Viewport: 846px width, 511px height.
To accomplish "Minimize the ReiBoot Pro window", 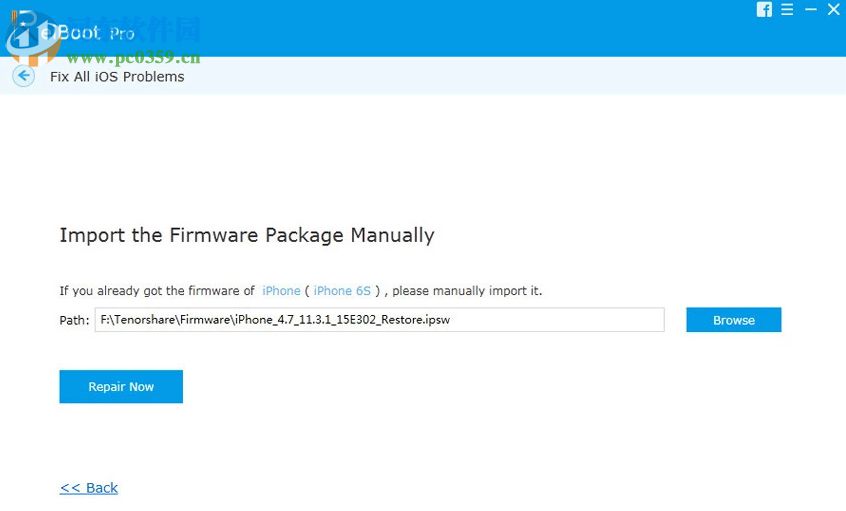I will pyautogui.click(x=810, y=9).
